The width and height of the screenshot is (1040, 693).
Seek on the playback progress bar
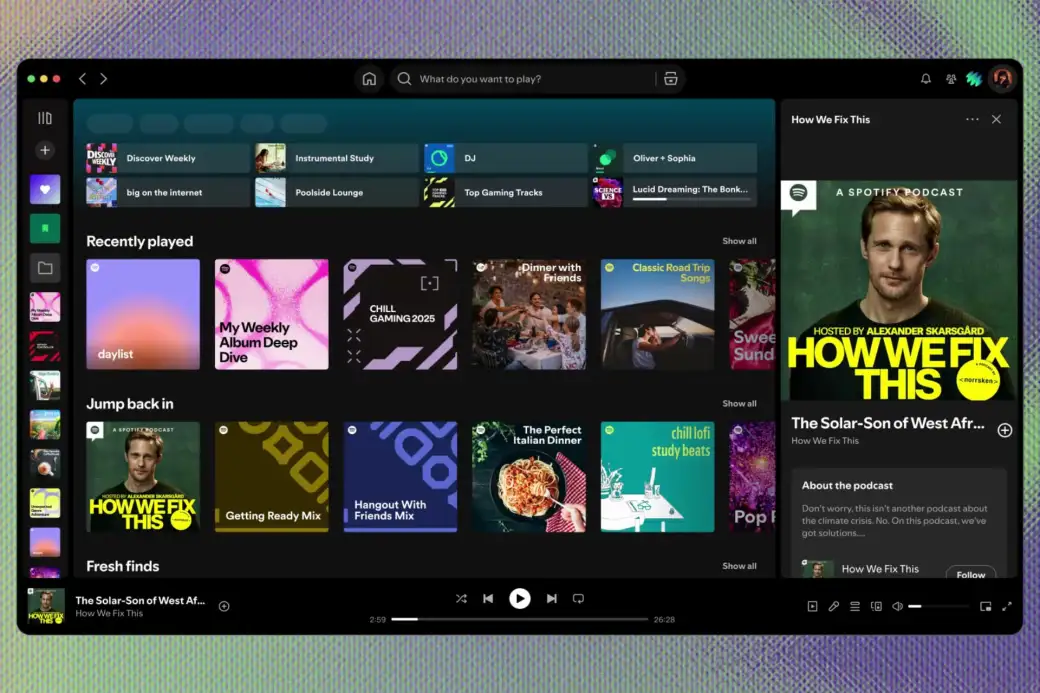(519, 619)
